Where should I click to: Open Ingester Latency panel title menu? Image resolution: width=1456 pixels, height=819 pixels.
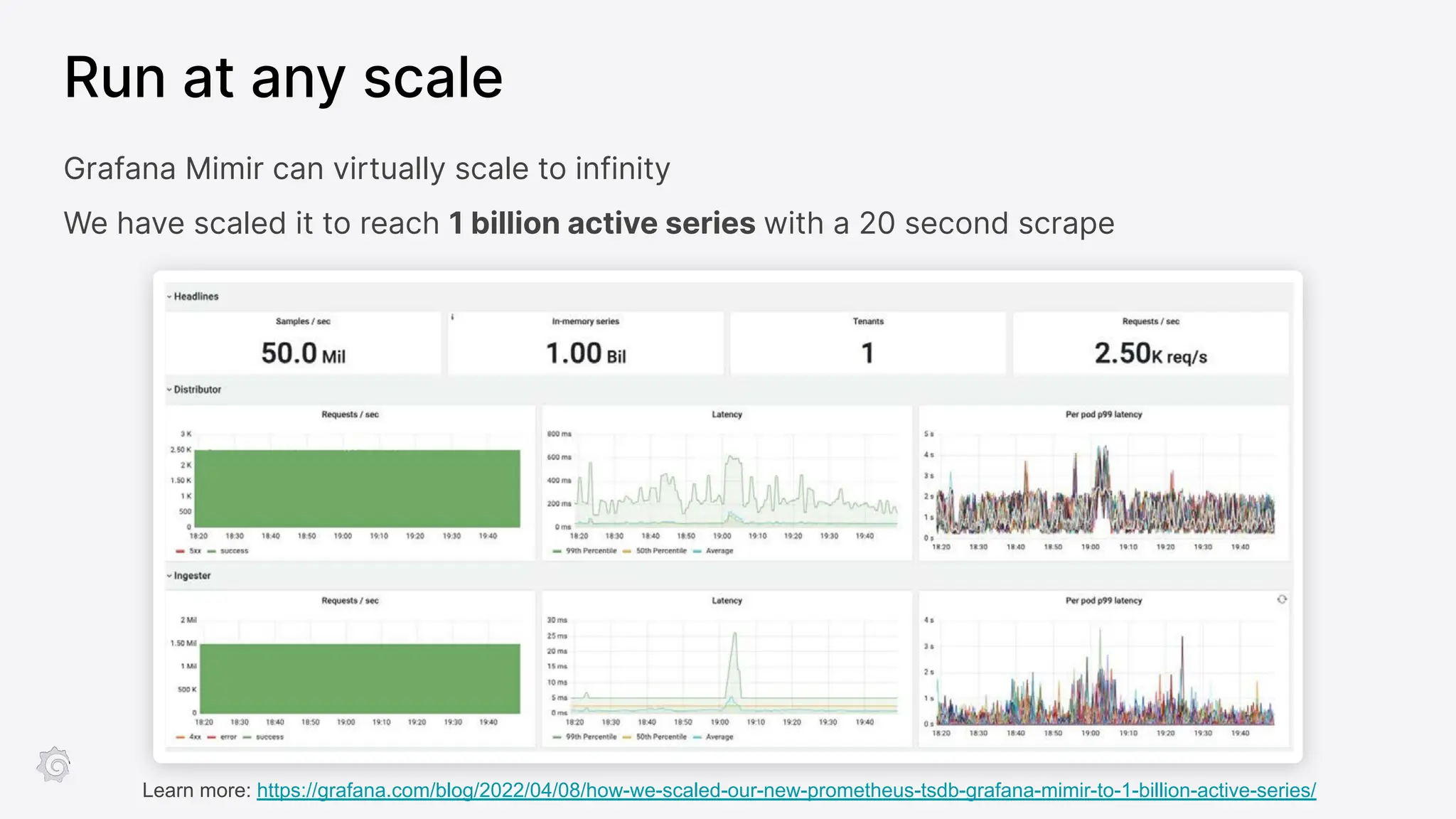pos(727,601)
